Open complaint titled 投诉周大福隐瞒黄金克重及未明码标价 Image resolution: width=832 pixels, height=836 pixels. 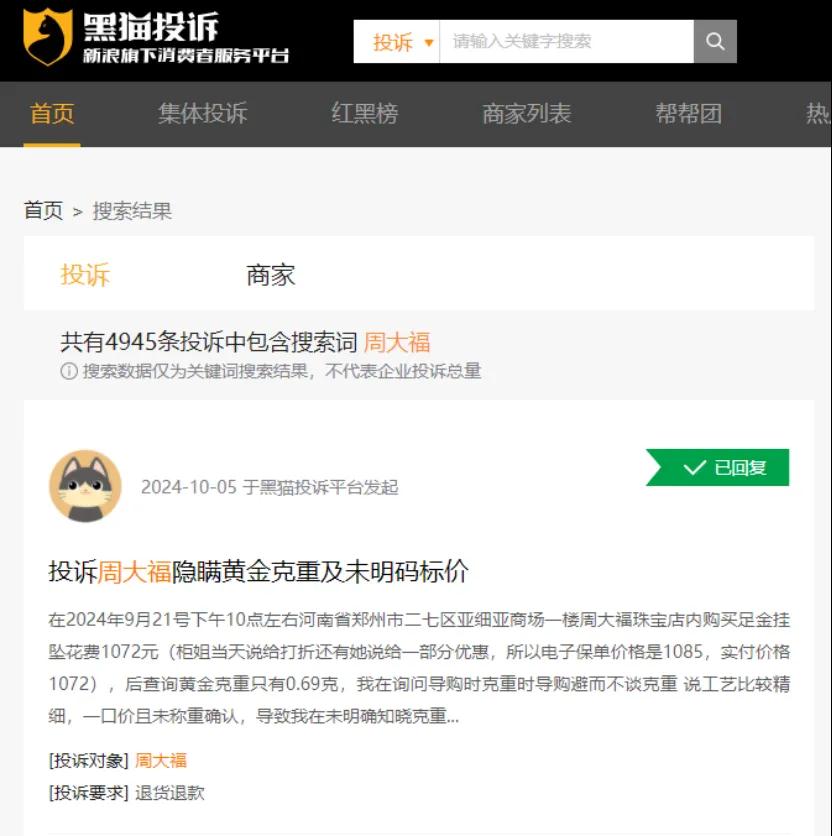point(259,572)
